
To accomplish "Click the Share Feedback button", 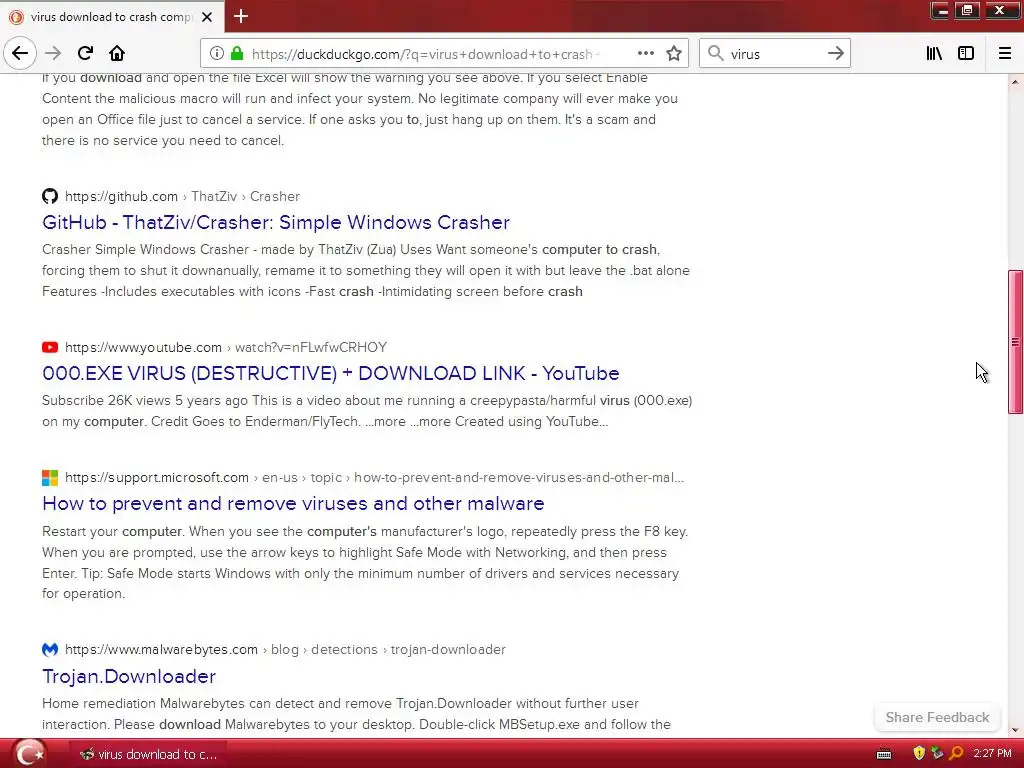I will pyautogui.click(x=937, y=717).
